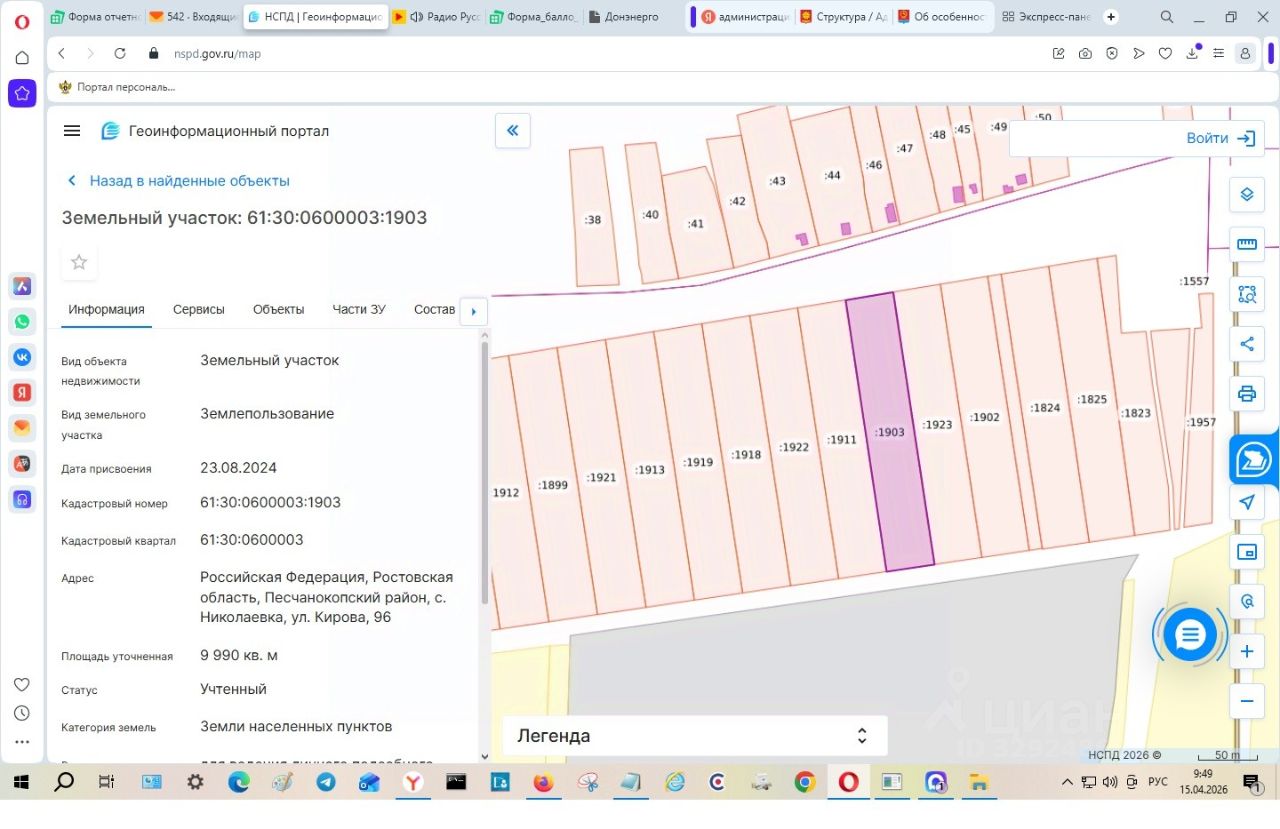1280x829 pixels.
Task: Switch to the Донэнерго browser tab
Action: [x=632, y=17]
